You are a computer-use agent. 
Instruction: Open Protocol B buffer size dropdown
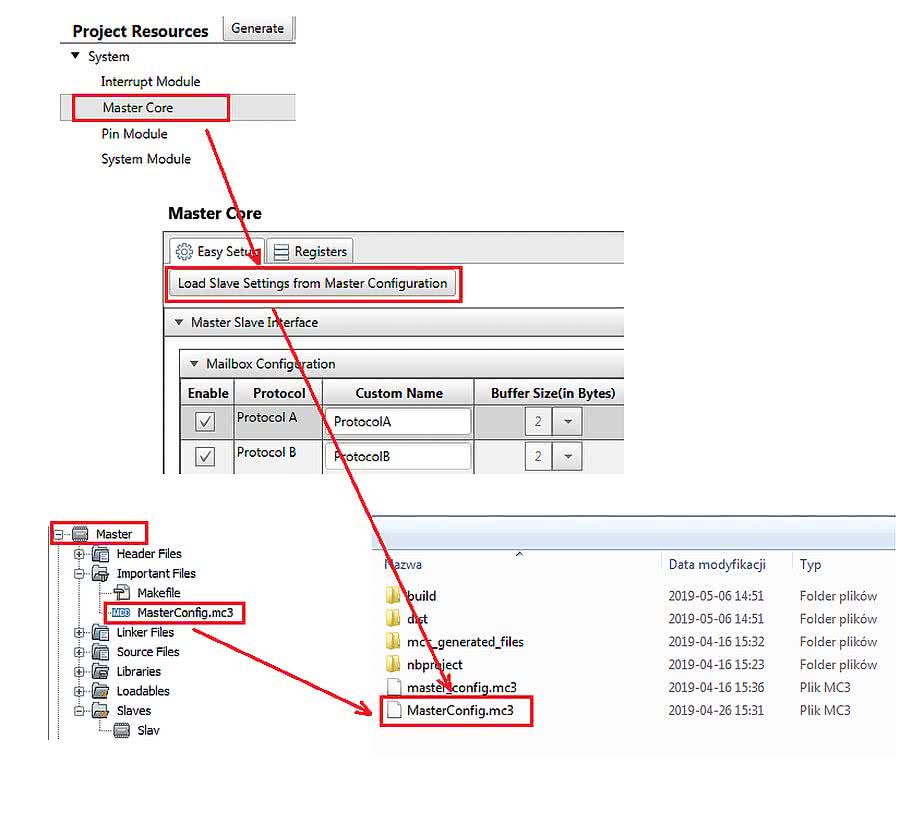[x=567, y=457]
